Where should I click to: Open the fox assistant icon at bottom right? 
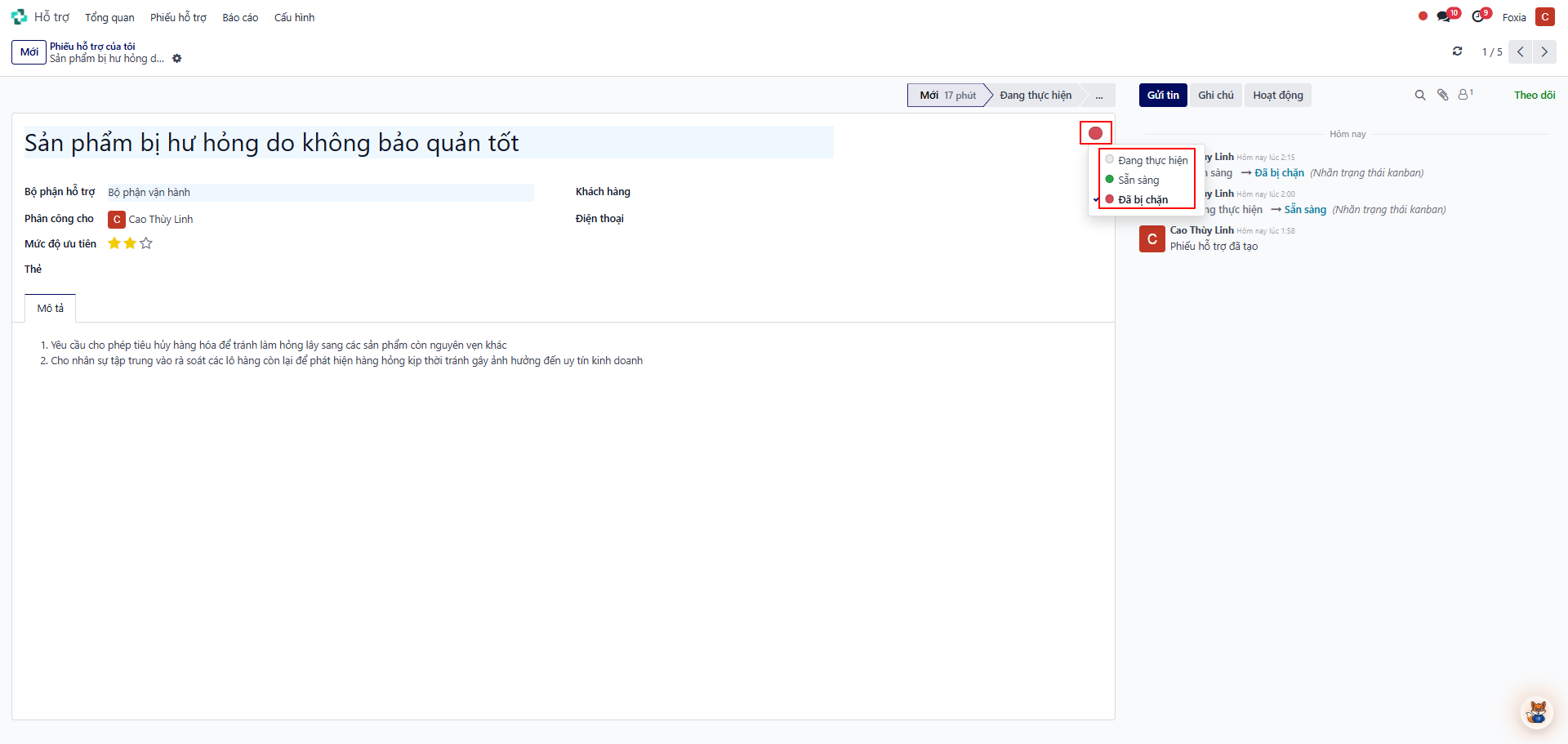coord(1537,712)
